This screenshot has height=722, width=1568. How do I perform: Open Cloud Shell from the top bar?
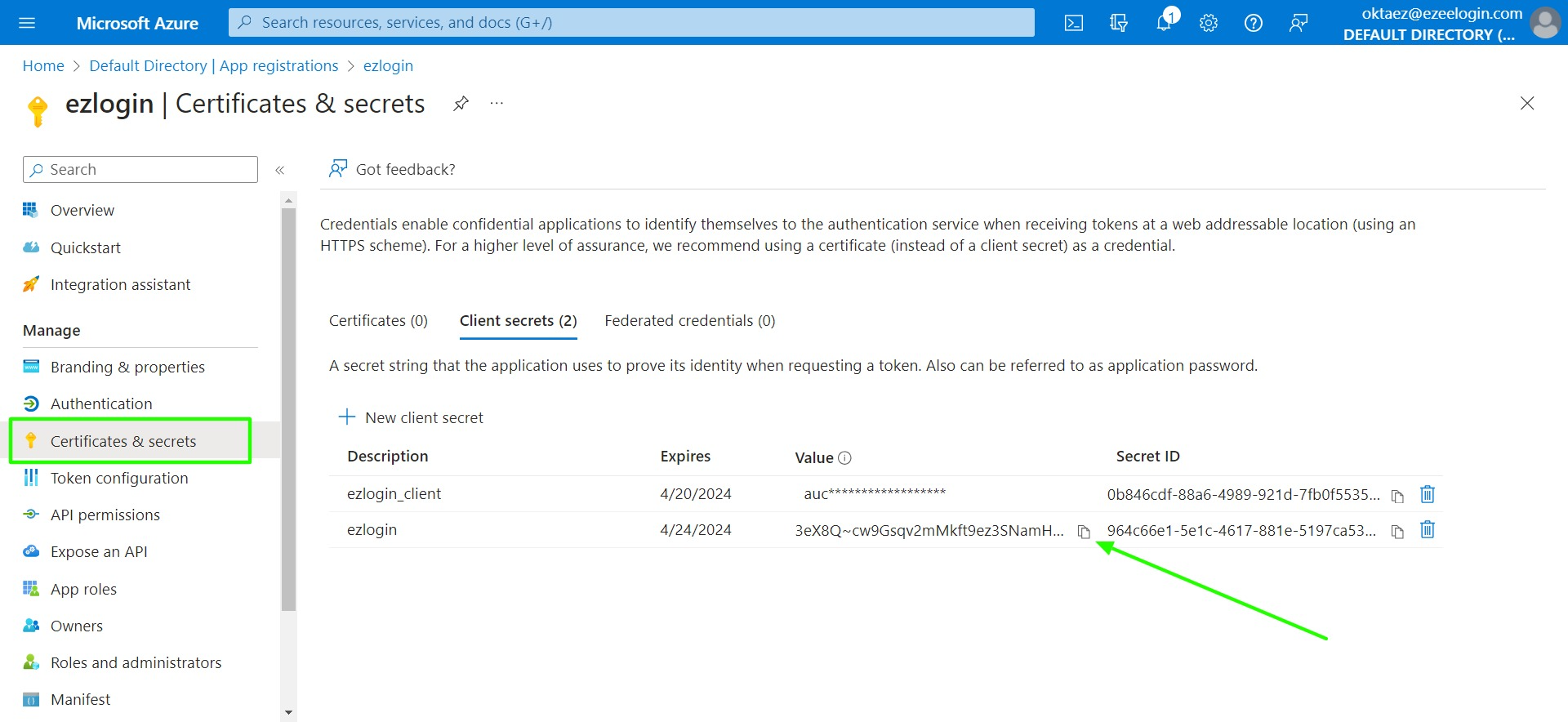(x=1074, y=23)
